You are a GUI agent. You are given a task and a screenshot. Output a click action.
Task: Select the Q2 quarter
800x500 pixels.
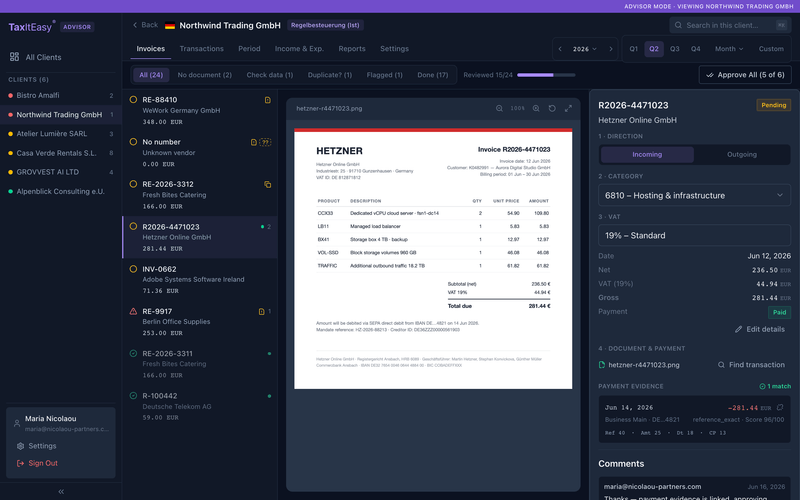(x=654, y=49)
